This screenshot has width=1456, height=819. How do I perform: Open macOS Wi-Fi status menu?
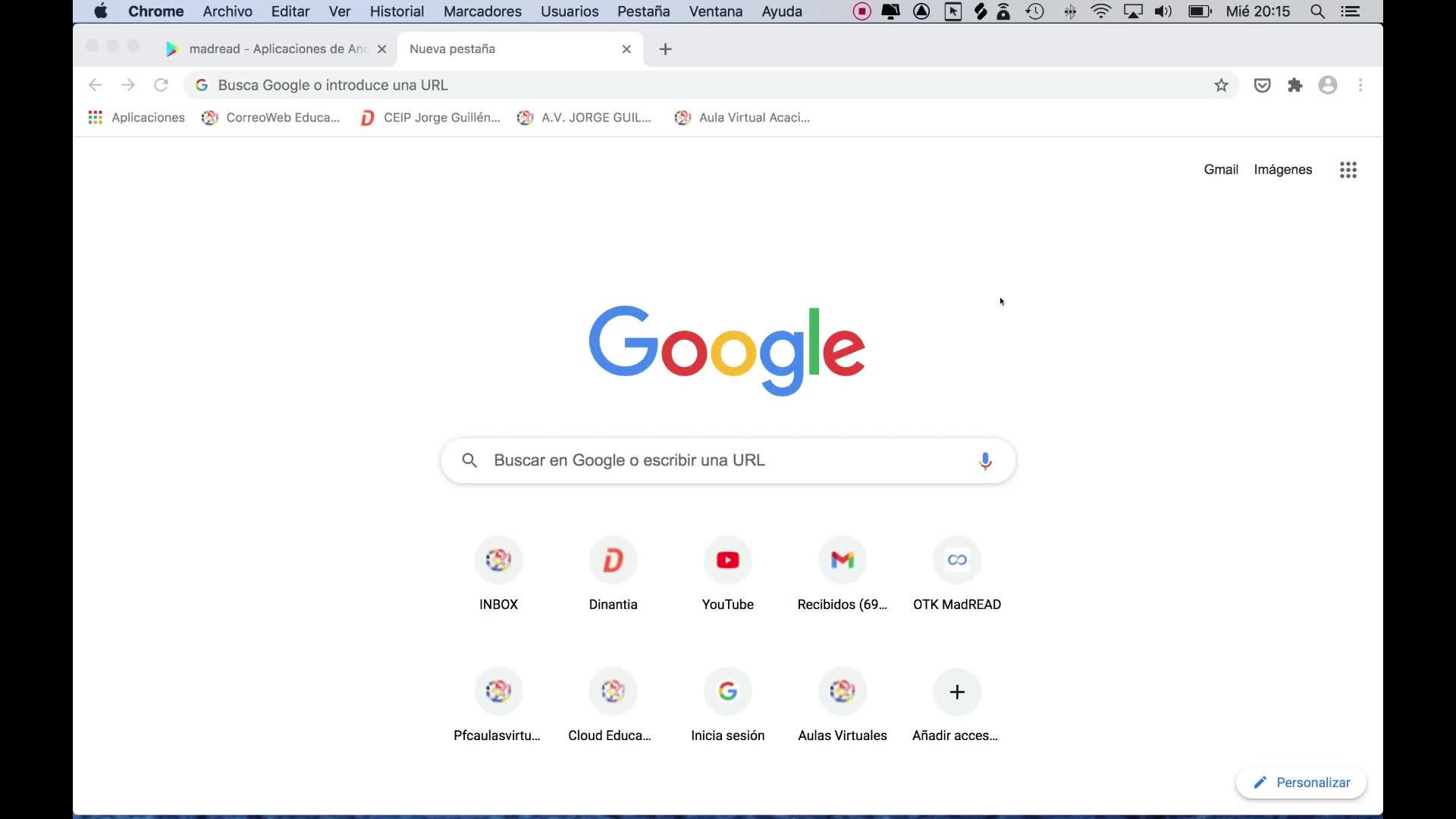coord(1100,11)
